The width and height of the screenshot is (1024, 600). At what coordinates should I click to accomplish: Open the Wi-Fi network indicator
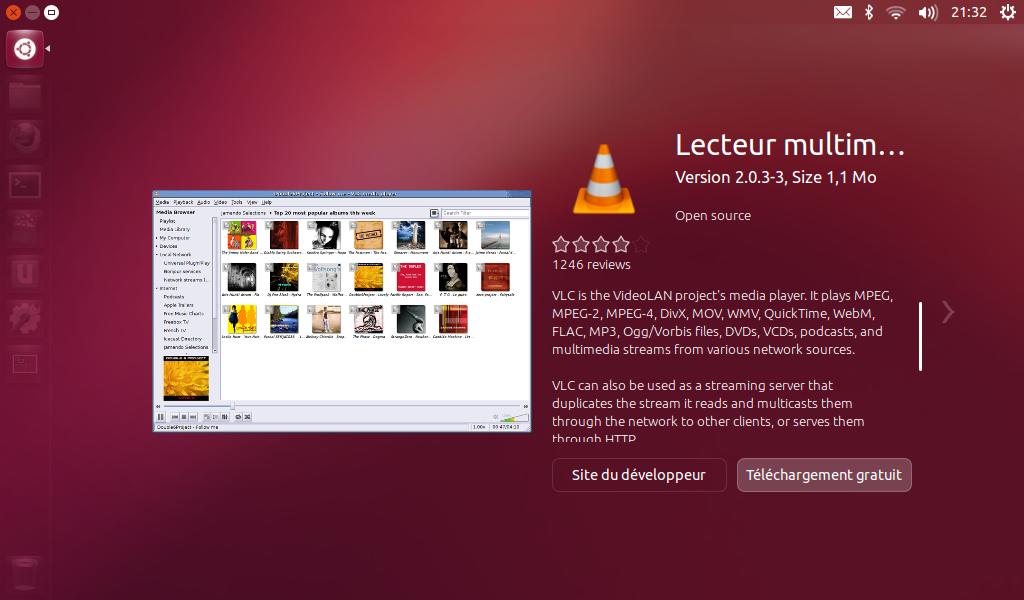pyautogui.click(x=895, y=12)
